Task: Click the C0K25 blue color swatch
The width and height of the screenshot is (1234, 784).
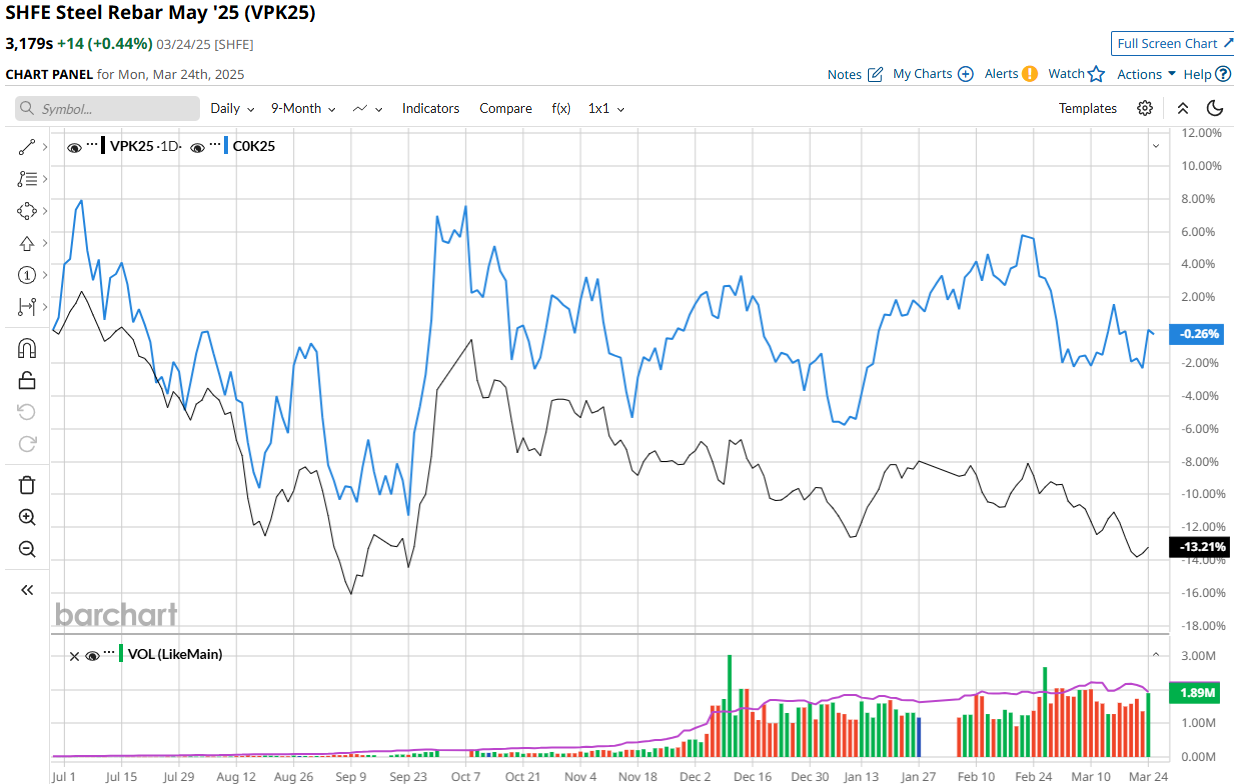Action: pyautogui.click(x=228, y=145)
